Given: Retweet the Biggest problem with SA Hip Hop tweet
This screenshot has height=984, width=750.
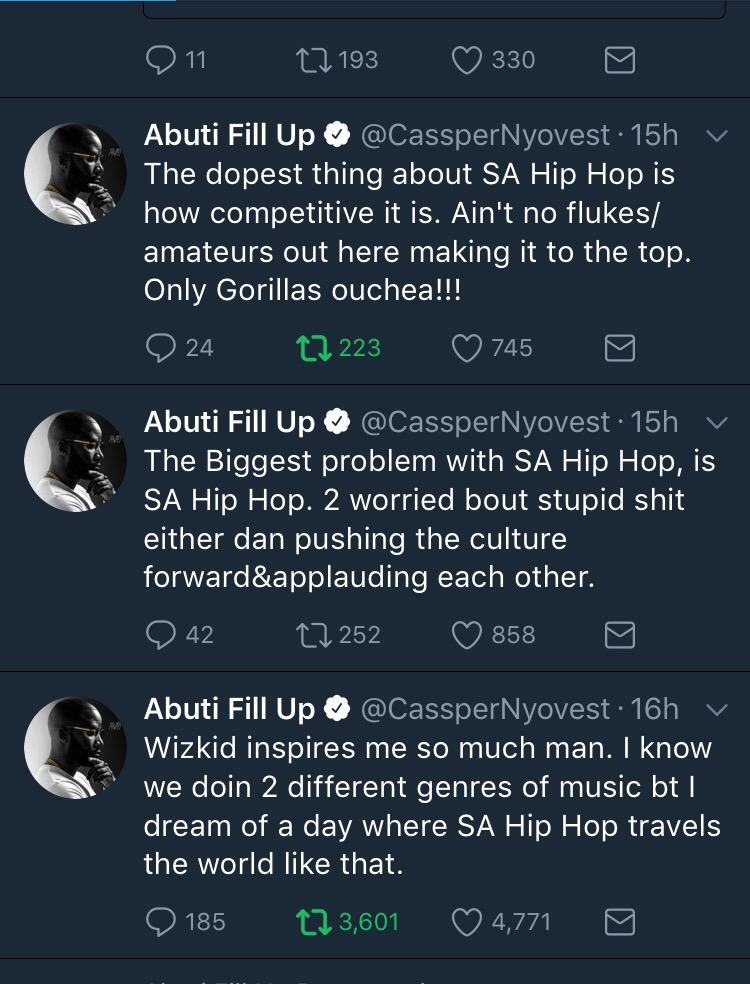Looking at the screenshot, I should point(313,634).
